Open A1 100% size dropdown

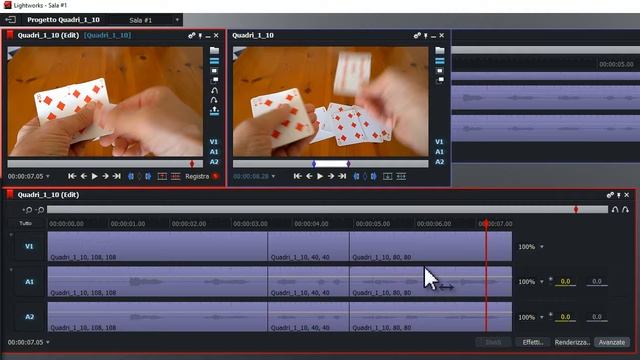(542, 282)
